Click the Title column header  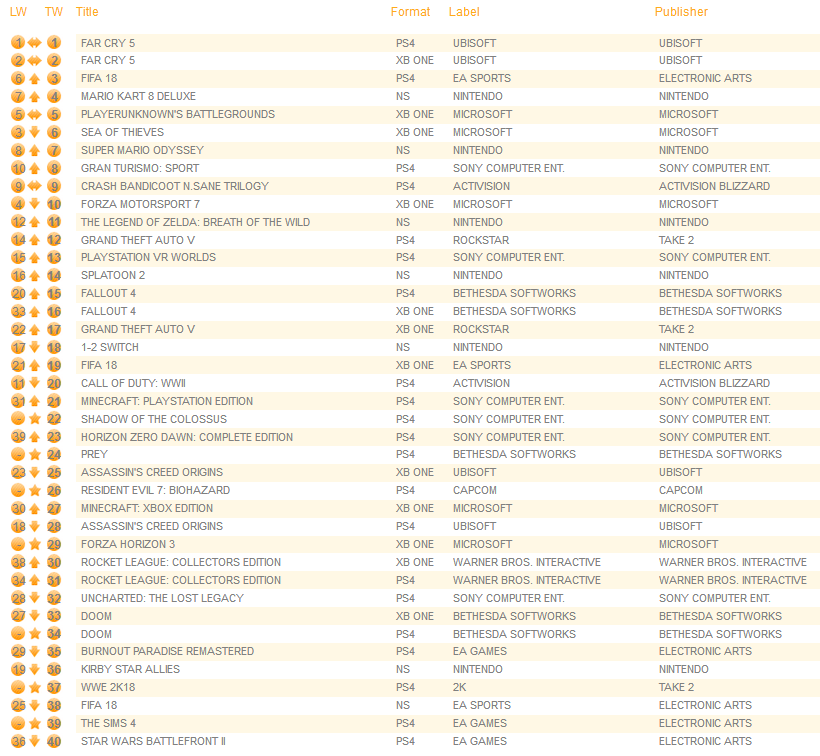(x=87, y=12)
